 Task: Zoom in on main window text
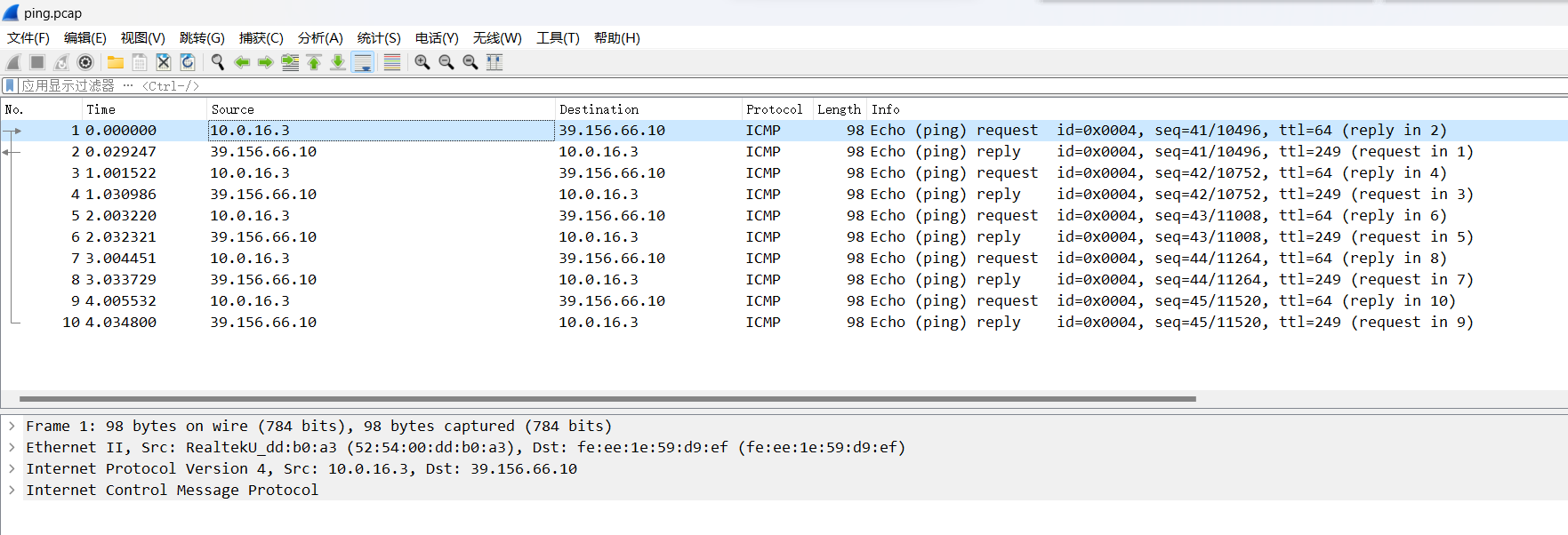coord(422,62)
